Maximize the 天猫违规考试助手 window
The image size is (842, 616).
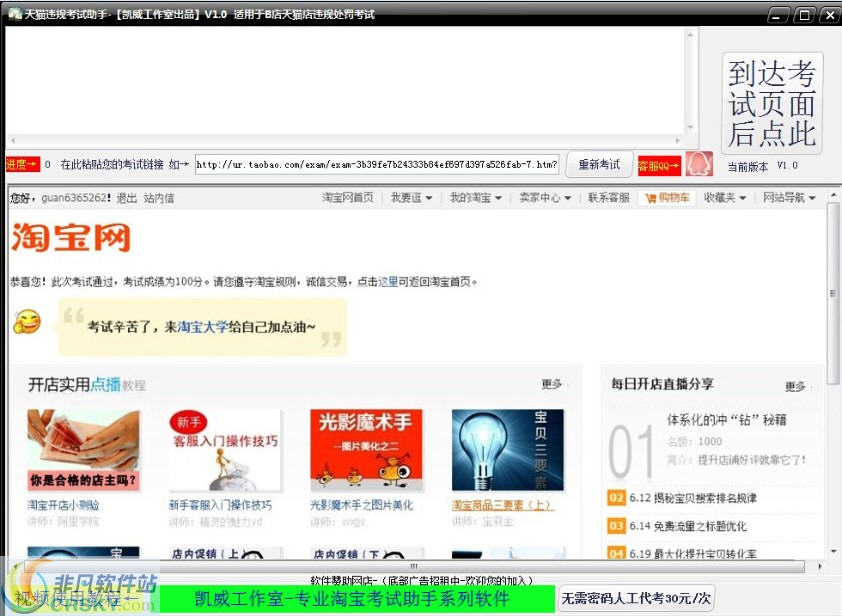[x=804, y=15]
